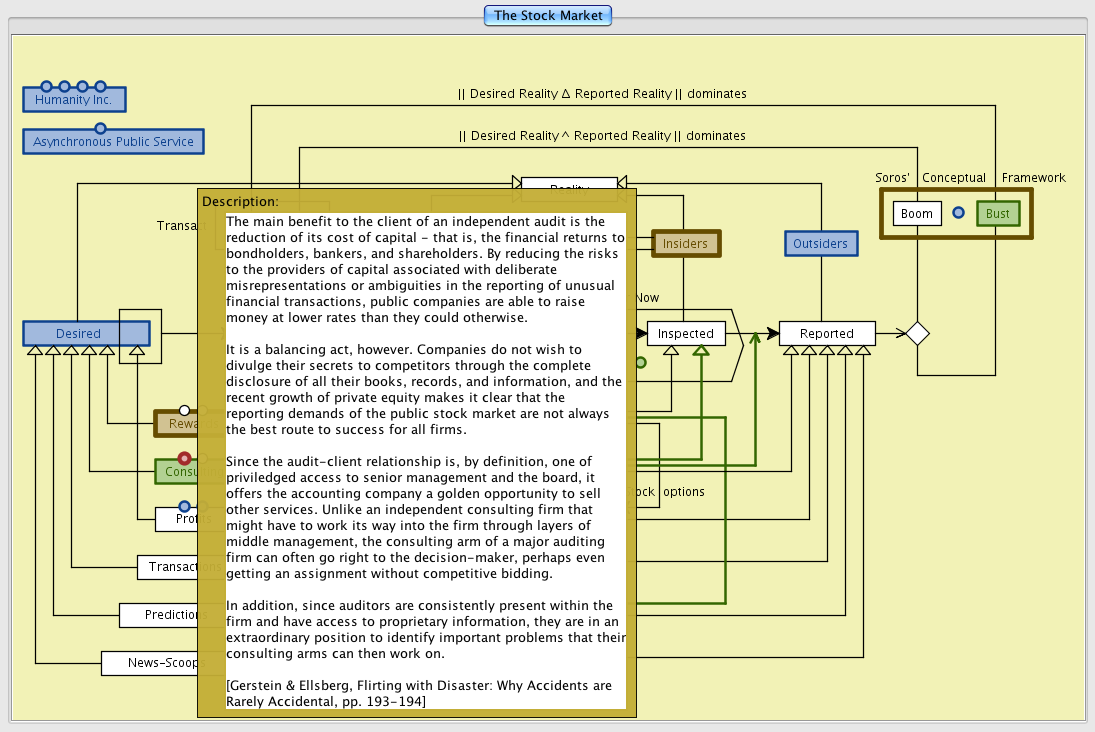Click the diamond connector right of Reported
Viewport: 1095px width, 732px height.
917,333
